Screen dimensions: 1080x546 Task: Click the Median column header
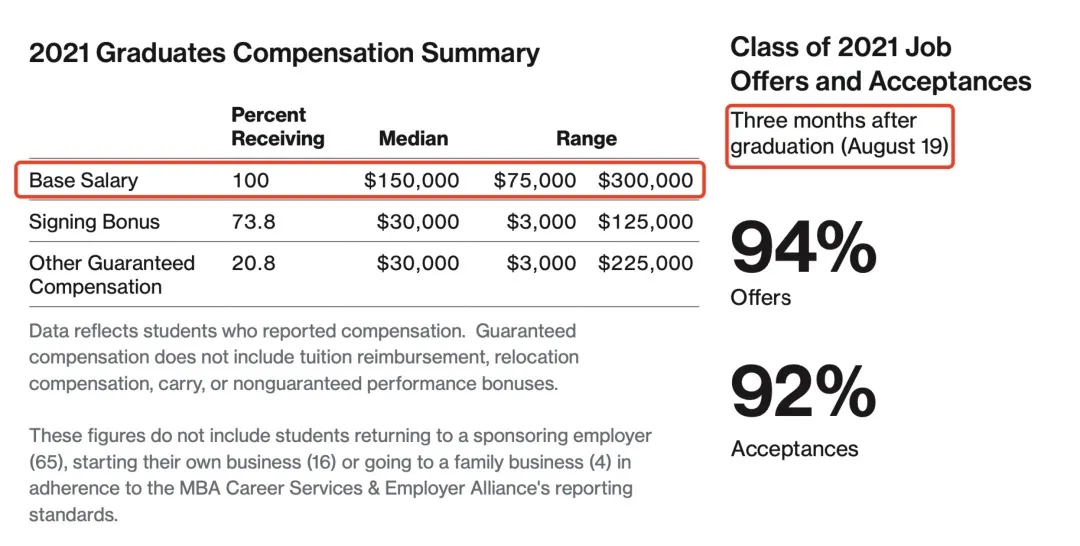click(413, 139)
